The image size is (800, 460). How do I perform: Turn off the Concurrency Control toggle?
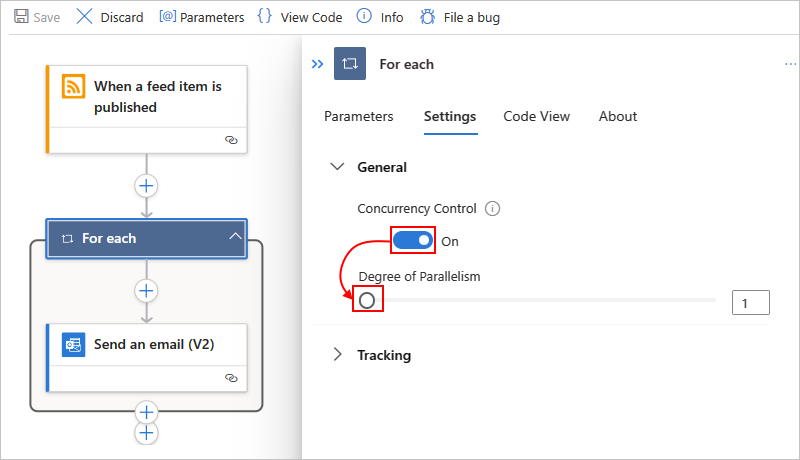[413, 240]
